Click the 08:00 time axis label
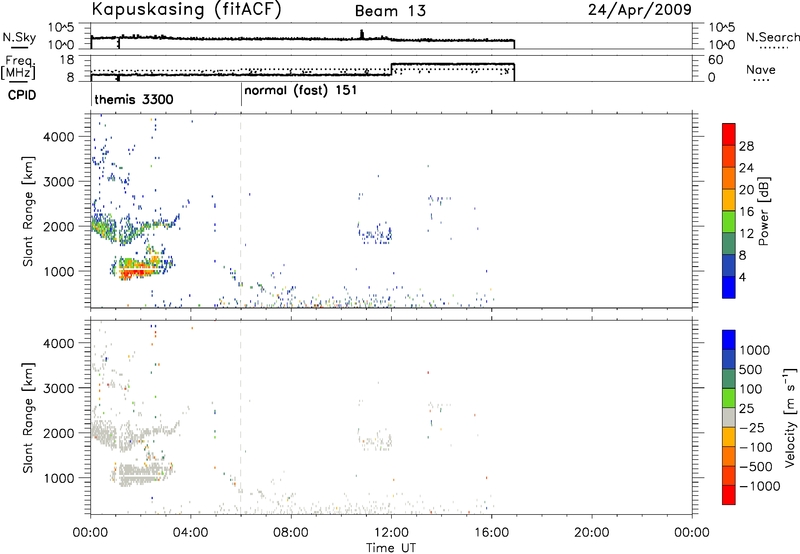 point(291,533)
